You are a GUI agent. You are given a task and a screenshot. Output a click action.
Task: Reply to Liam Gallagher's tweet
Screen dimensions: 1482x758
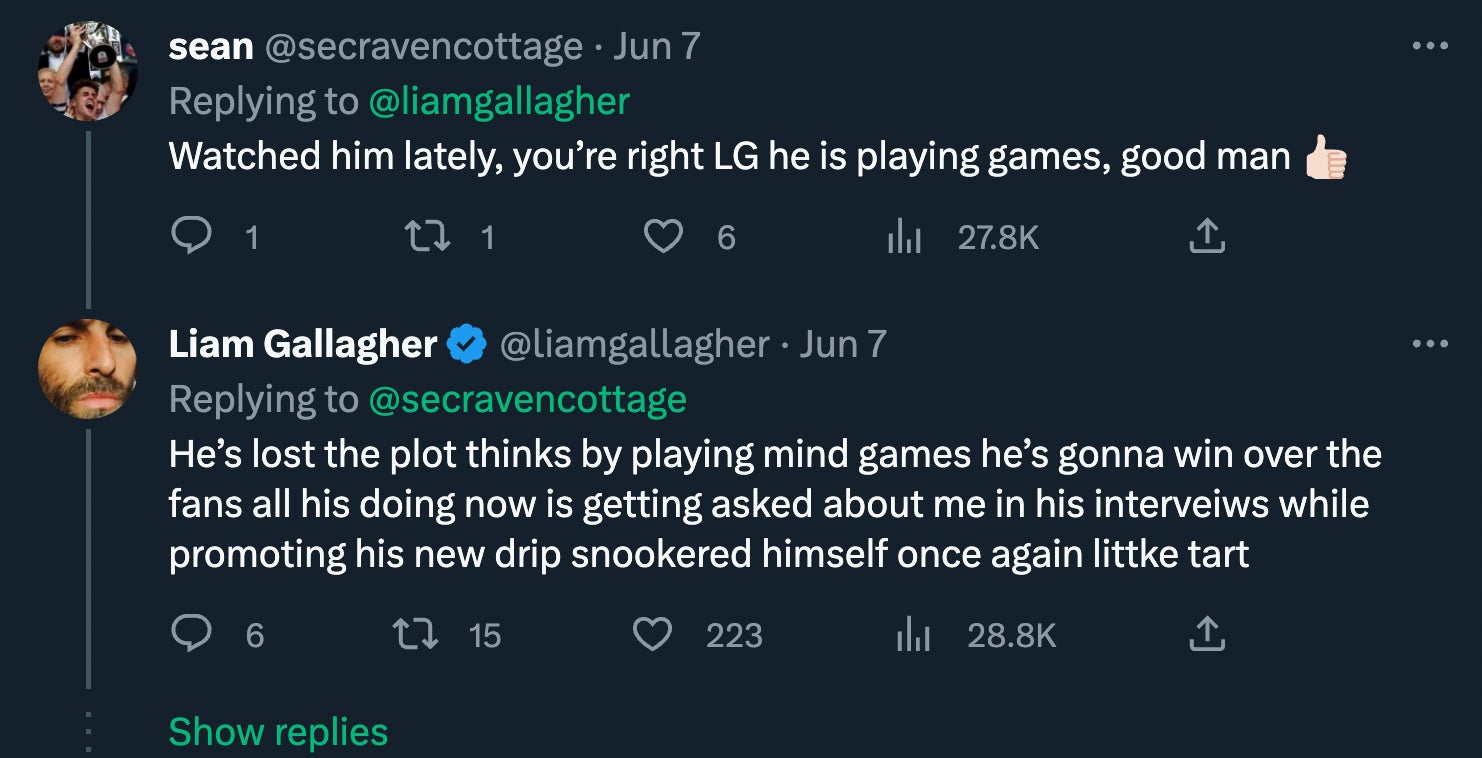pyautogui.click(x=190, y=634)
